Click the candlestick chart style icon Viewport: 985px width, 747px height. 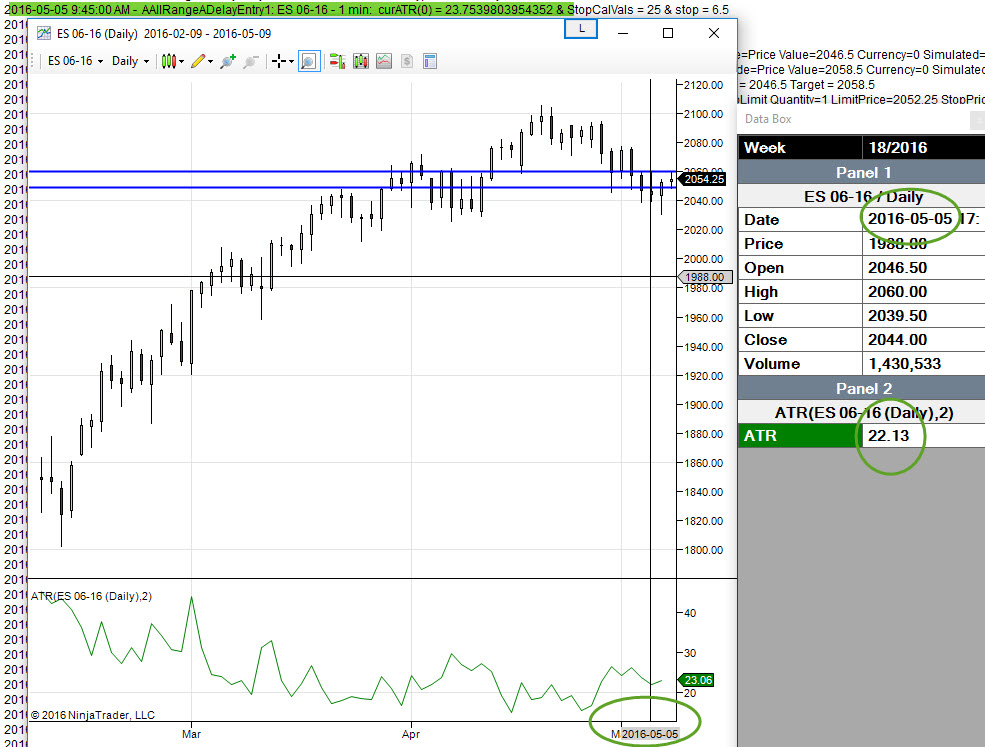click(x=168, y=61)
